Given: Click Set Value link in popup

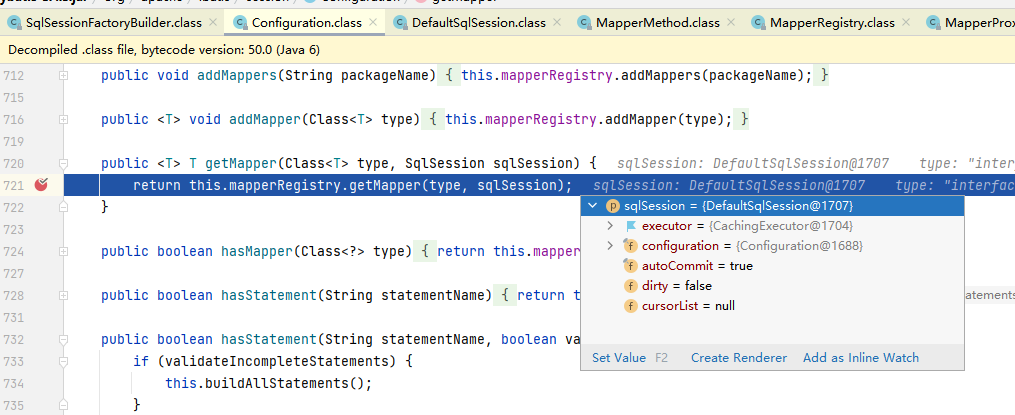Looking at the screenshot, I should point(619,357).
